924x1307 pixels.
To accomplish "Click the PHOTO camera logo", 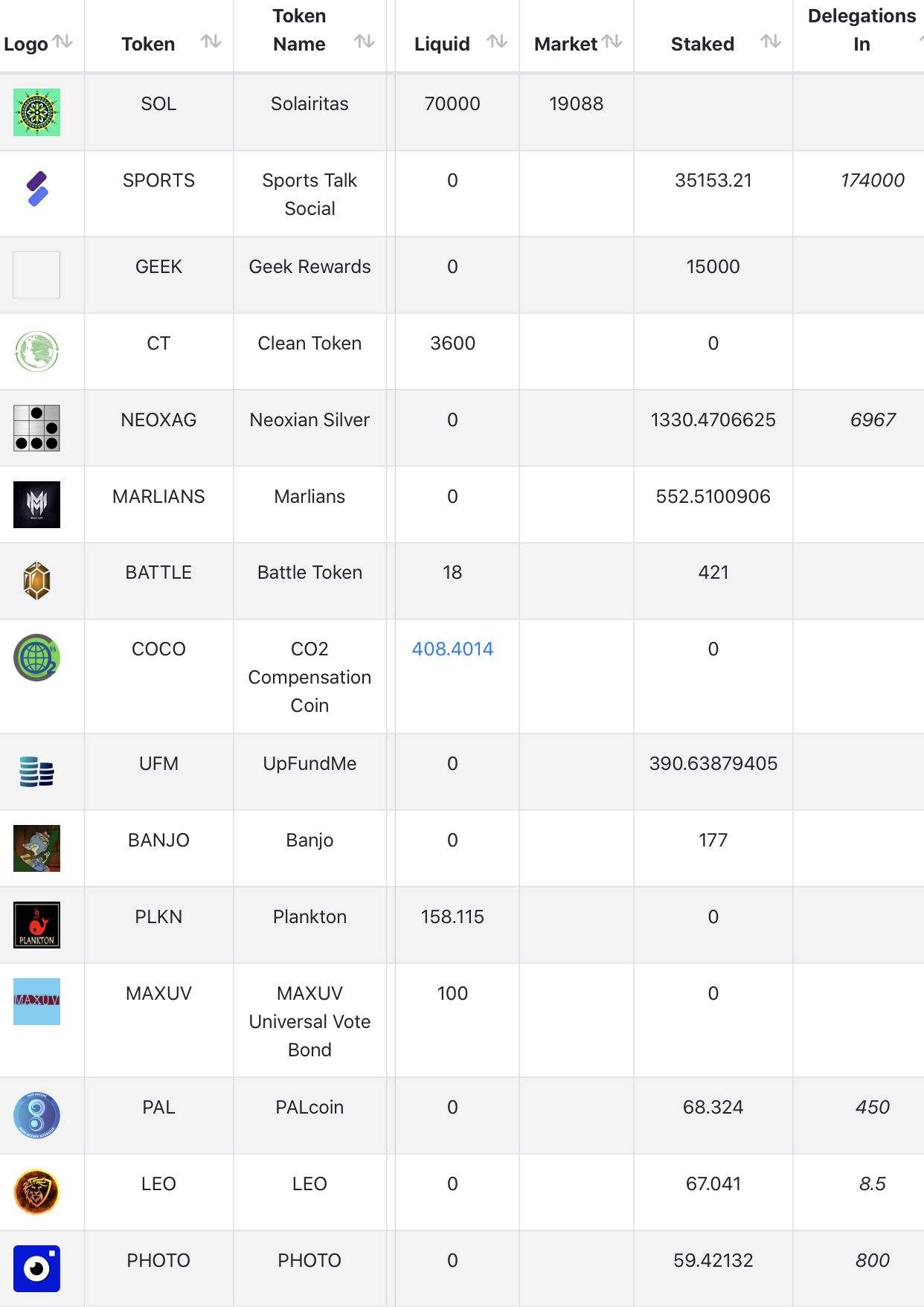I will click(x=36, y=1268).
